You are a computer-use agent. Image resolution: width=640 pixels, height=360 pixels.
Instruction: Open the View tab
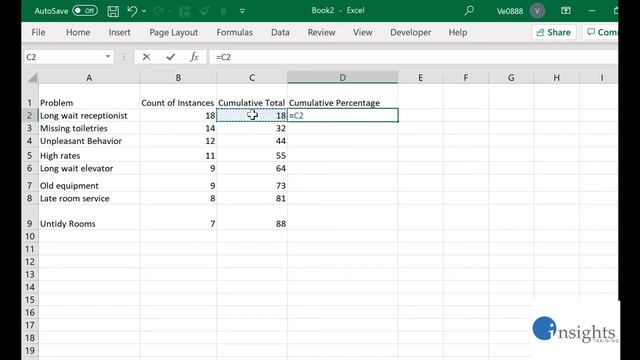click(362, 32)
